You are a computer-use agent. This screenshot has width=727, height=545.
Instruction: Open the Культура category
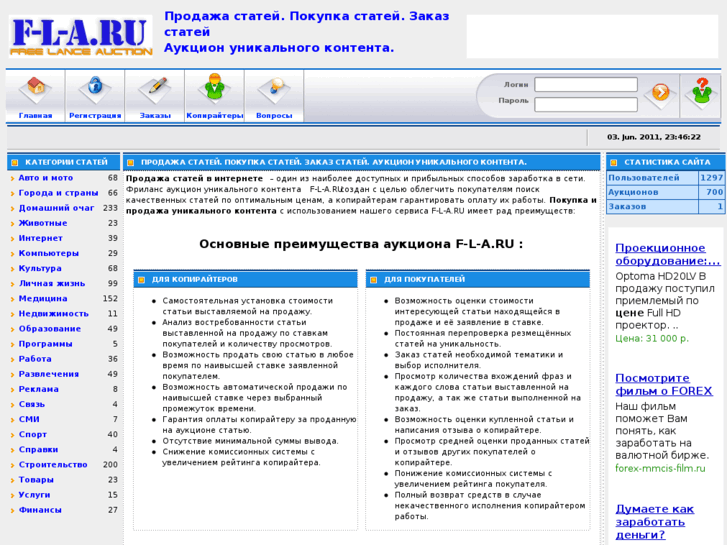[40, 269]
